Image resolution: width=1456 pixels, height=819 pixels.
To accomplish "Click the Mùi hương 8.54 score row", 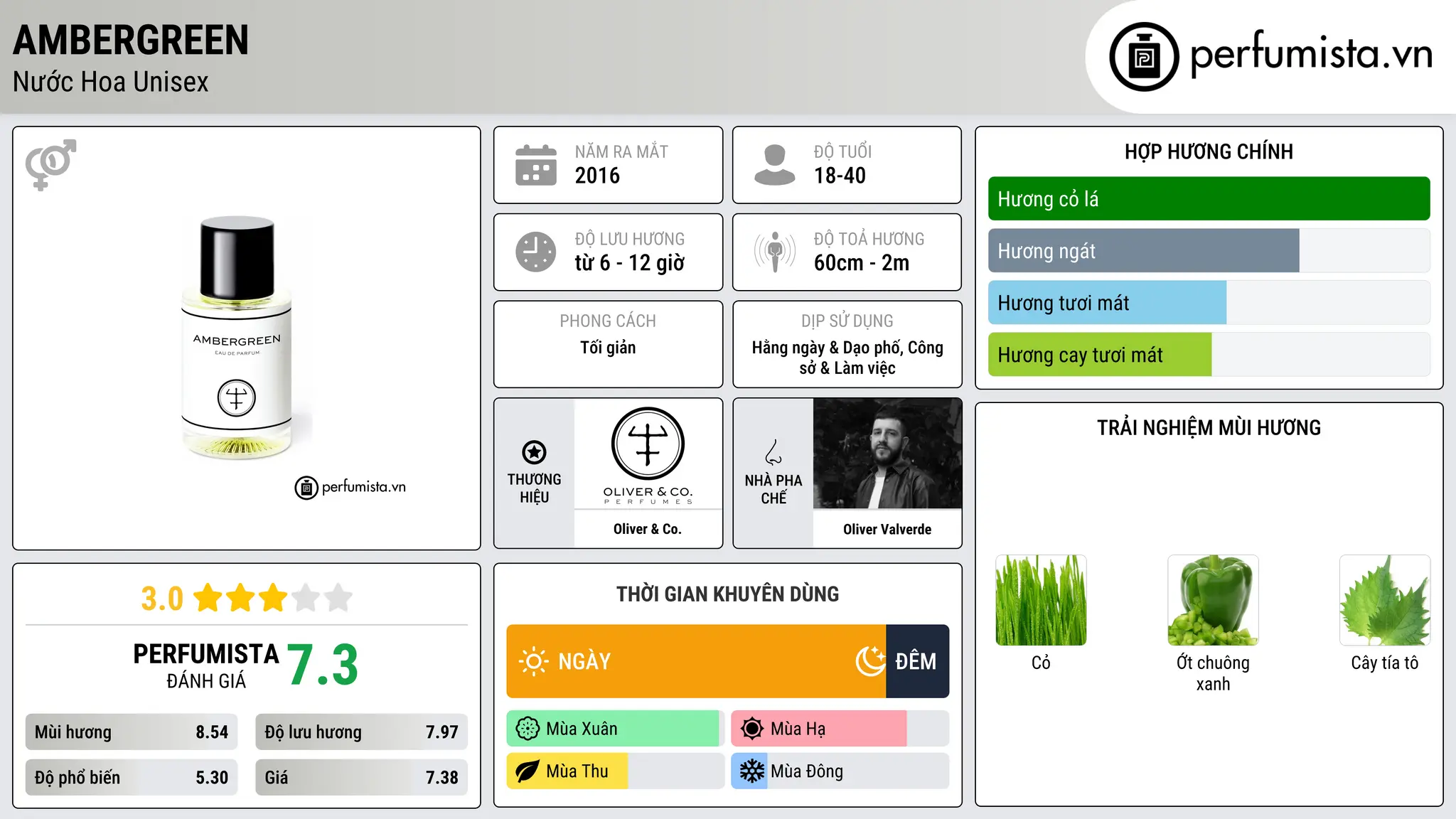I will click(x=132, y=732).
